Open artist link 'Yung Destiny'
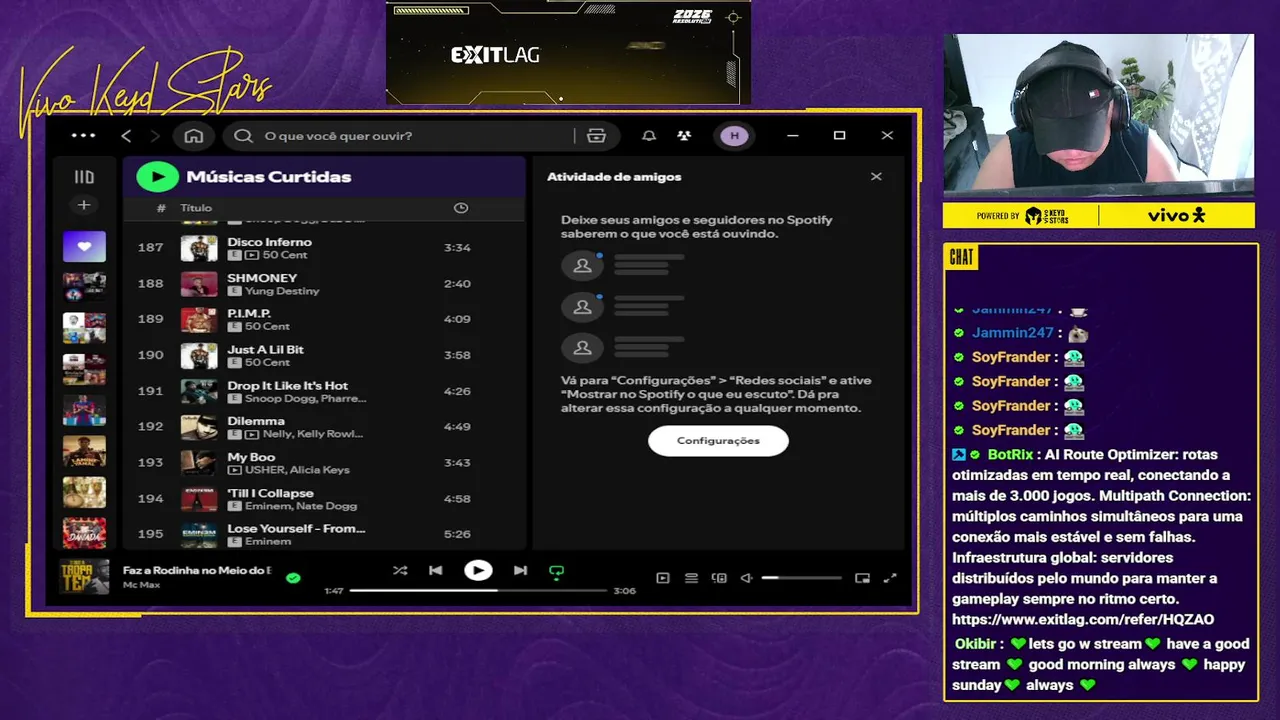Viewport: 1280px width, 720px height. tap(282, 291)
